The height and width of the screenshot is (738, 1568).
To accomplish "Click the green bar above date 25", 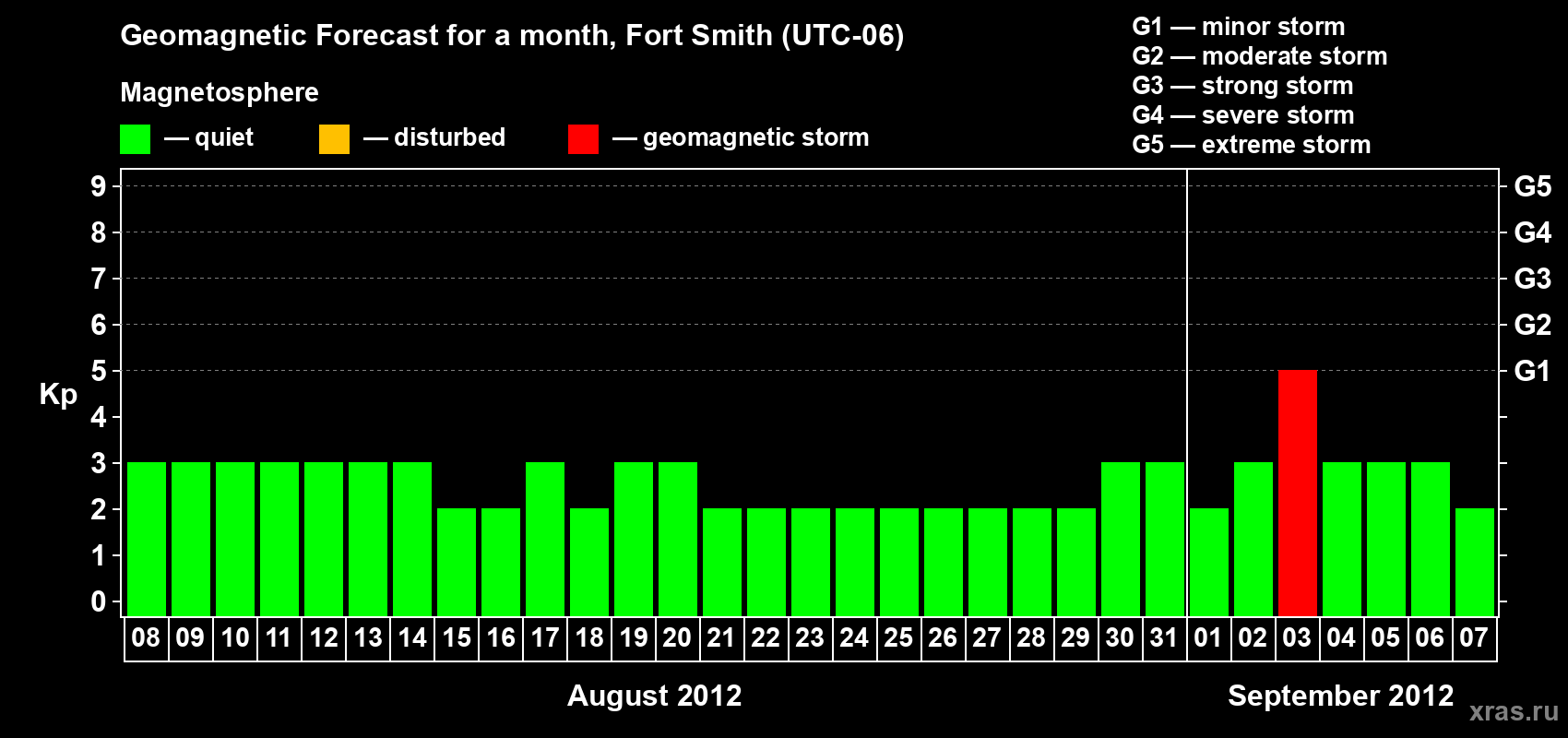I will click(899, 562).
